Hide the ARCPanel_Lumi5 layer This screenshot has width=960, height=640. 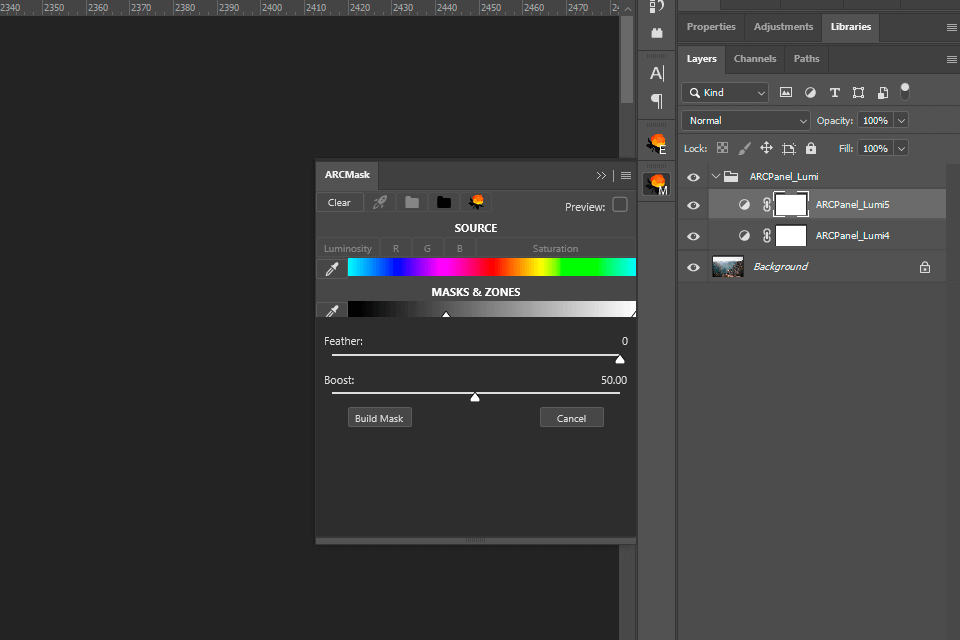click(x=693, y=205)
